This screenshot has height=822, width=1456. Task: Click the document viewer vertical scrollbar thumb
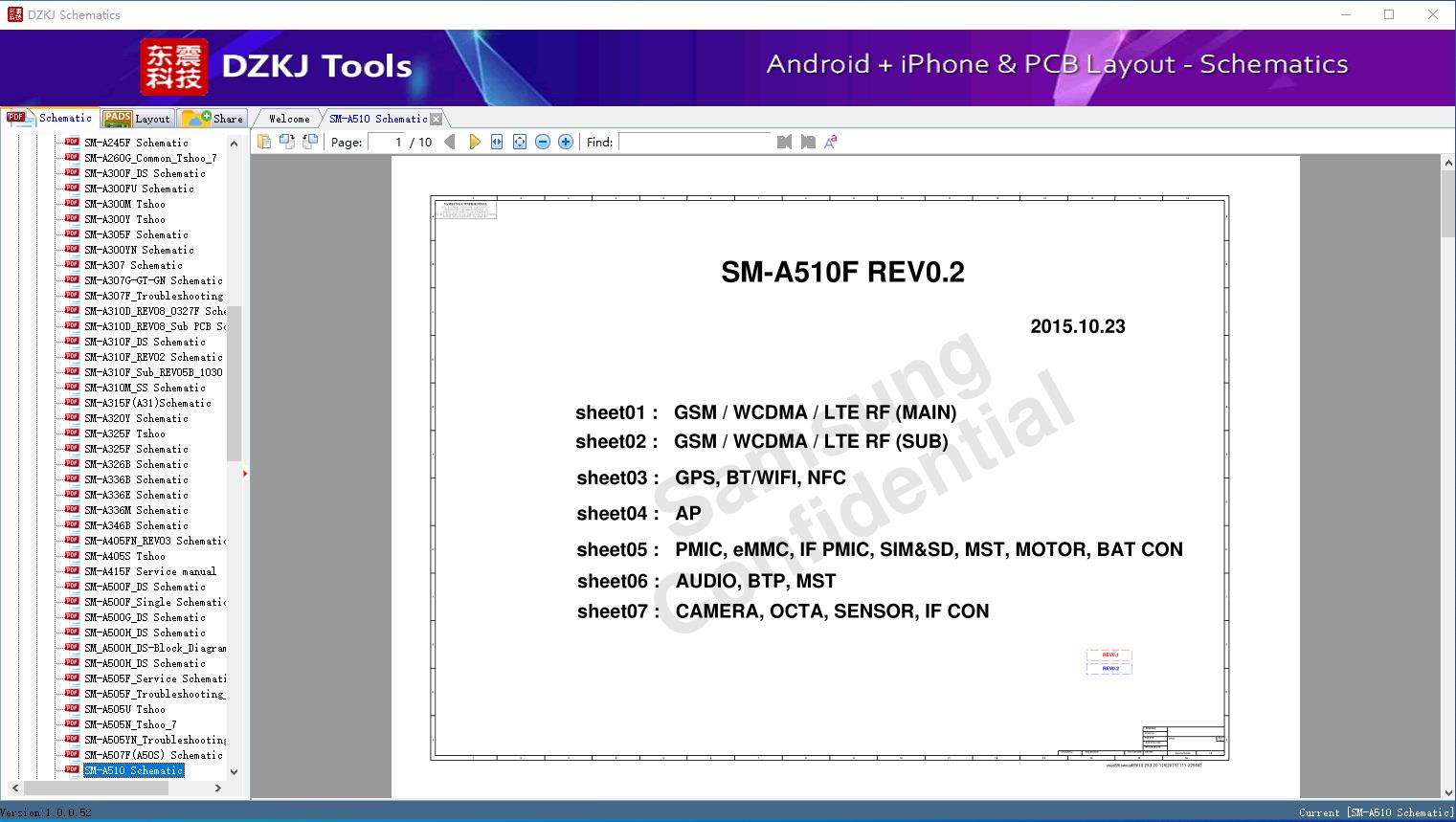pyautogui.click(x=1448, y=204)
